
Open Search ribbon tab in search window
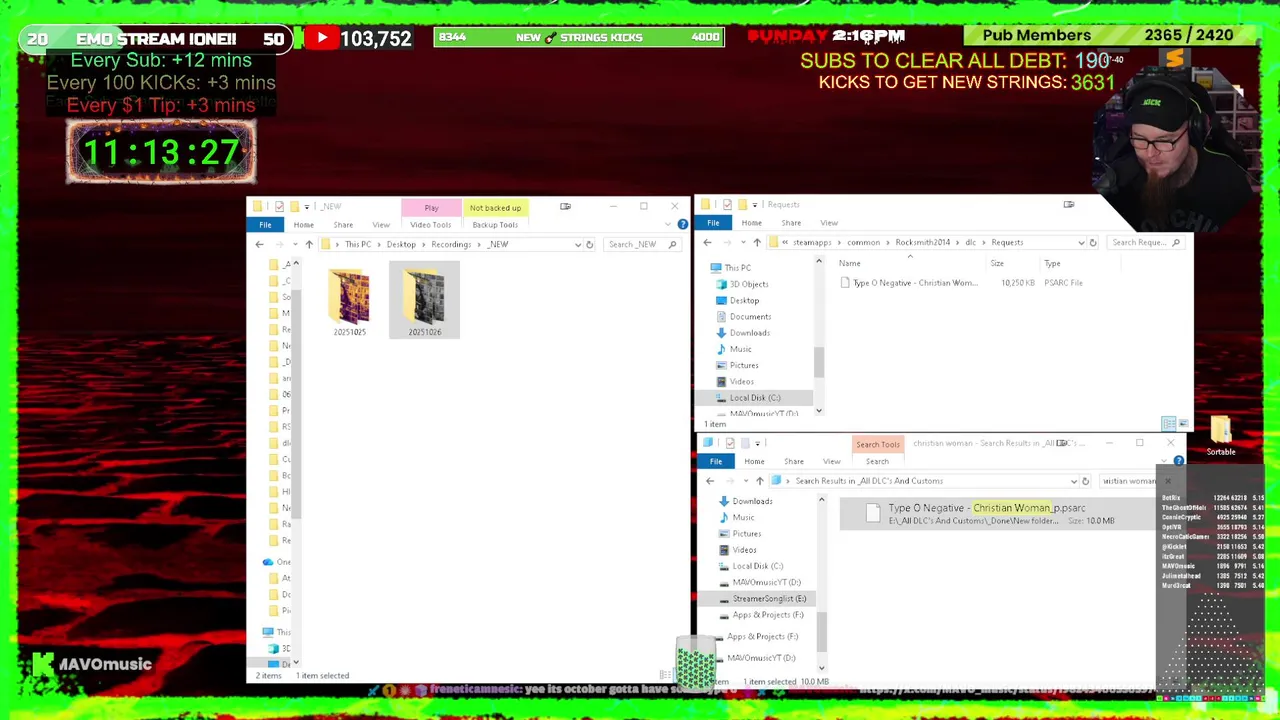pyautogui.click(x=877, y=462)
